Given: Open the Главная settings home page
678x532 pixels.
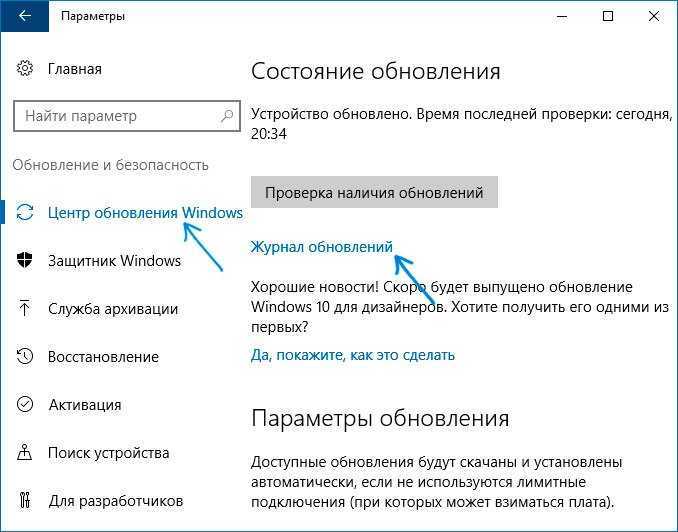Looking at the screenshot, I should (75, 69).
